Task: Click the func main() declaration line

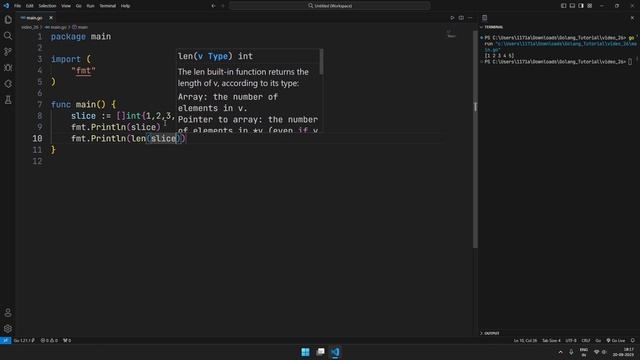Action: tap(83, 104)
